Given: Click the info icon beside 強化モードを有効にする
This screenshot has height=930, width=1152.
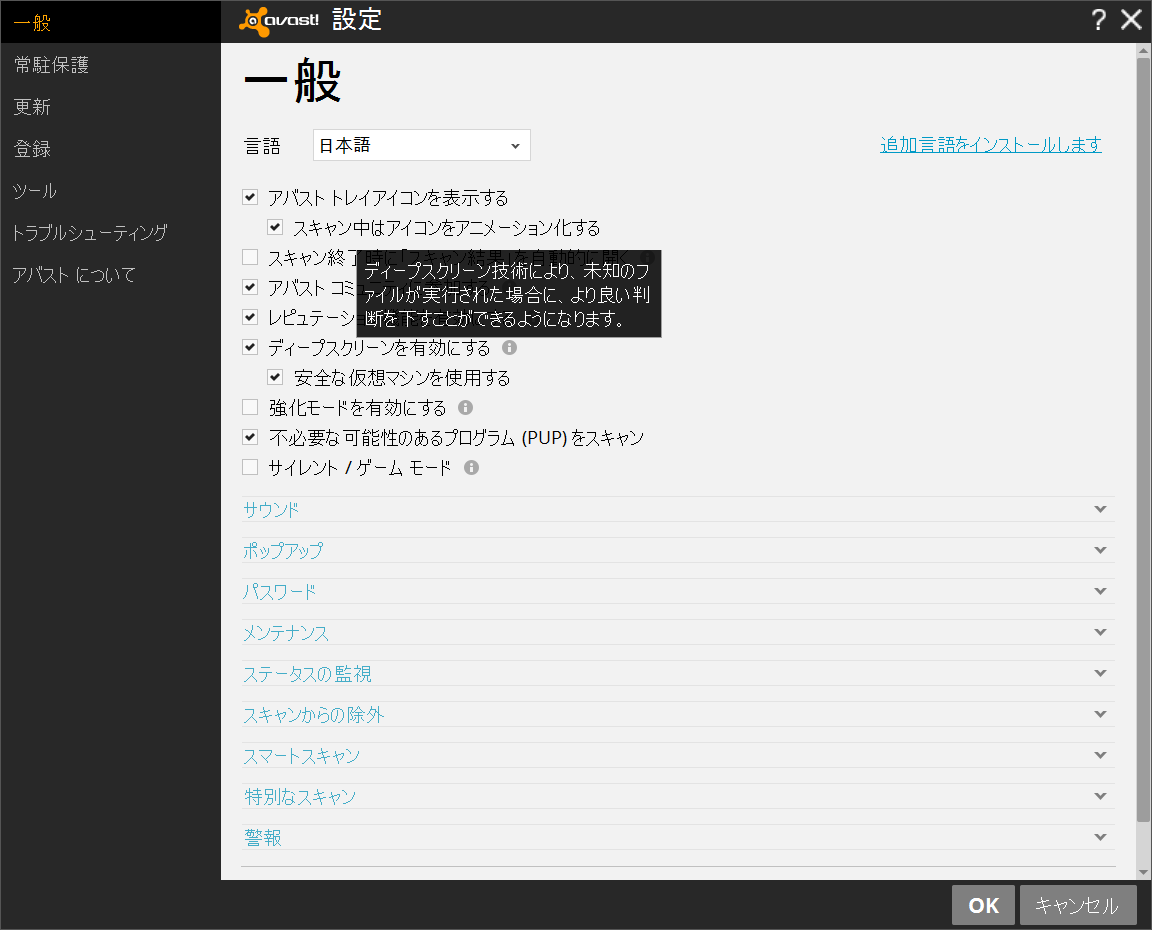Looking at the screenshot, I should pos(465,407).
